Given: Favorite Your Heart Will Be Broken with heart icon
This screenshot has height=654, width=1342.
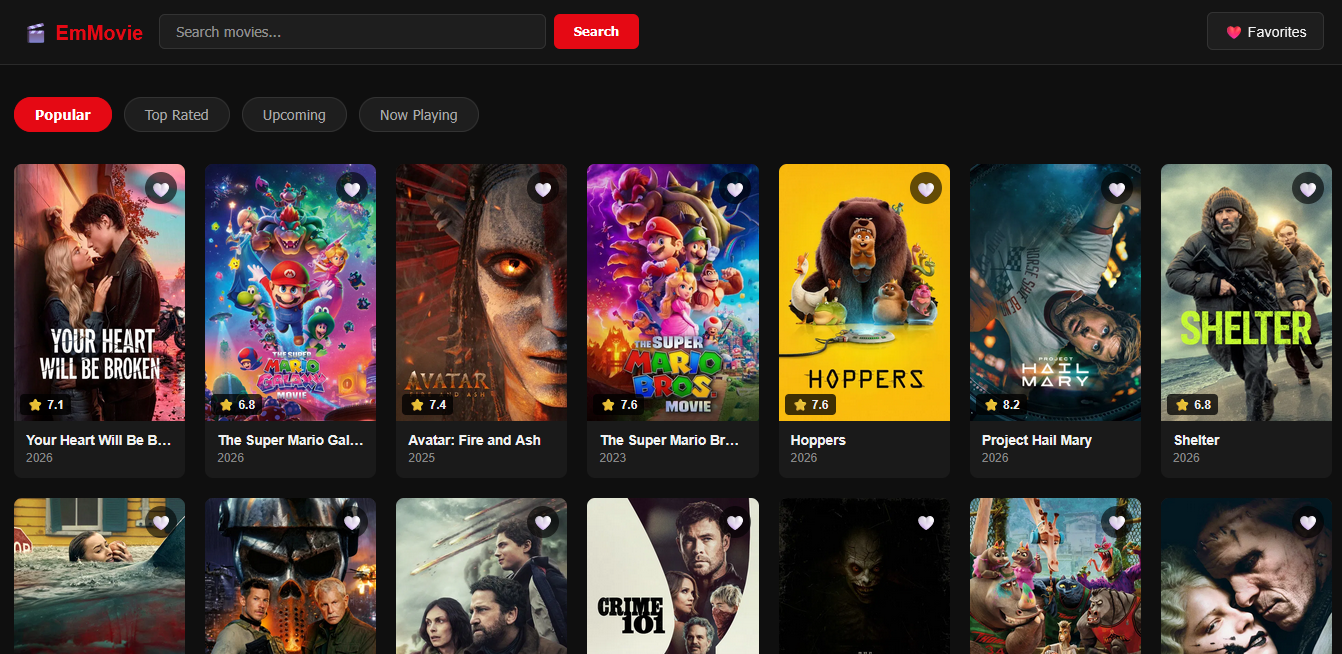Looking at the screenshot, I should [x=161, y=188].
